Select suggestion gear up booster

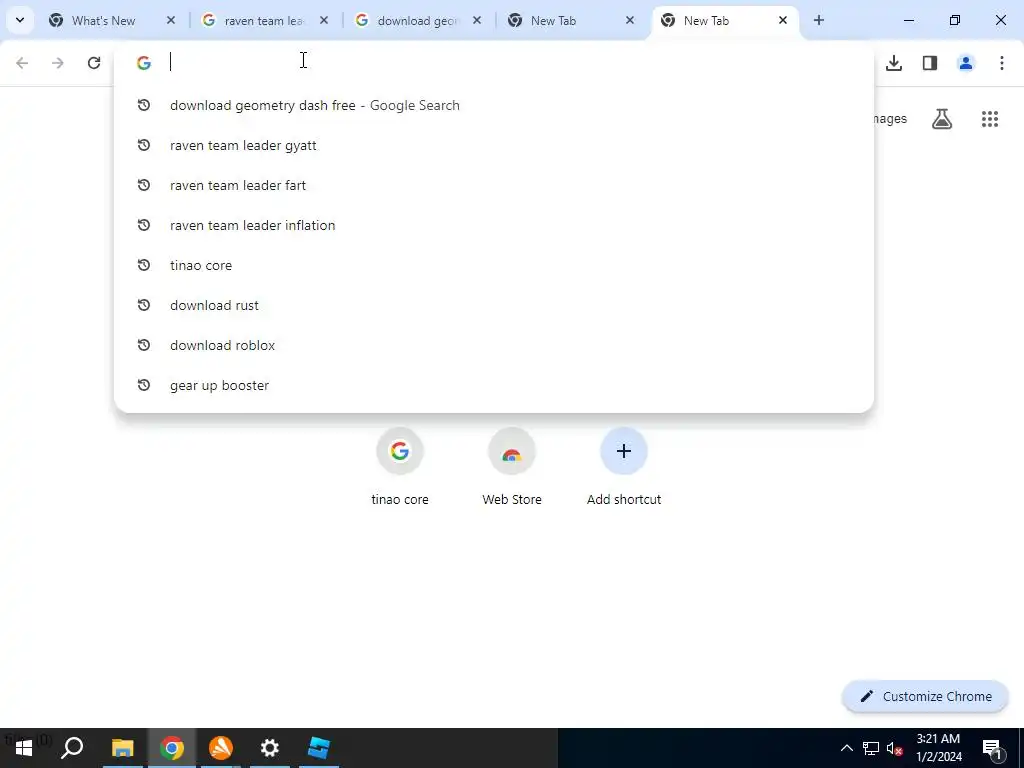point(494,385)
